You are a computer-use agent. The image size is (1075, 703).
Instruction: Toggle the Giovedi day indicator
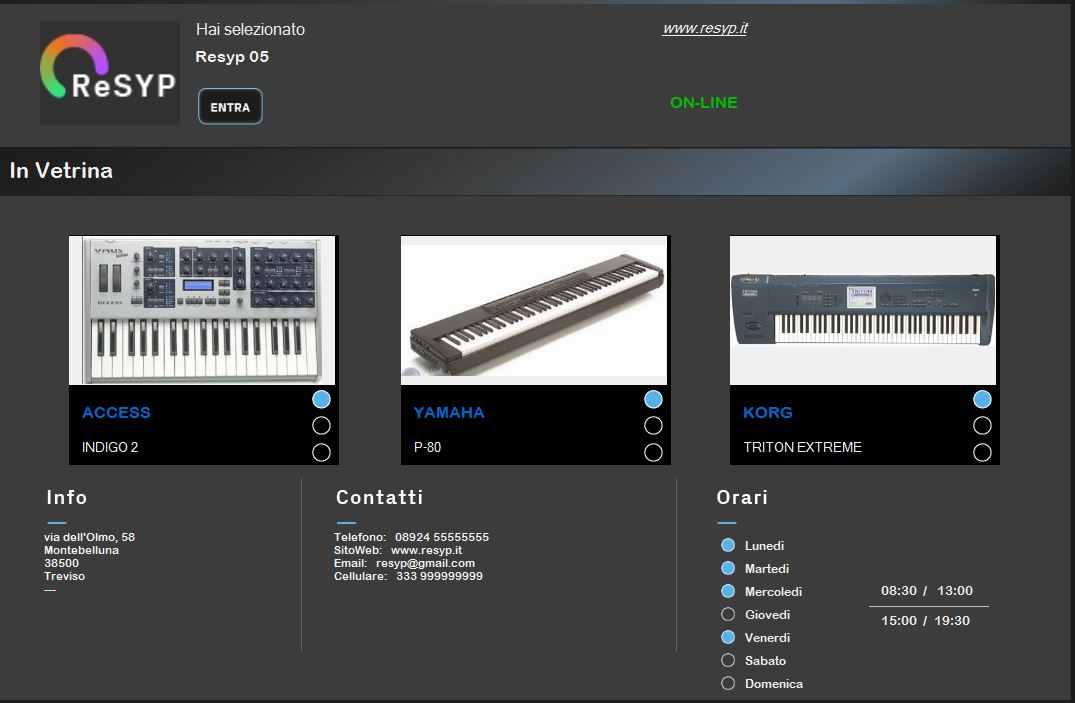pyautogui.click(x=728, y=614)
